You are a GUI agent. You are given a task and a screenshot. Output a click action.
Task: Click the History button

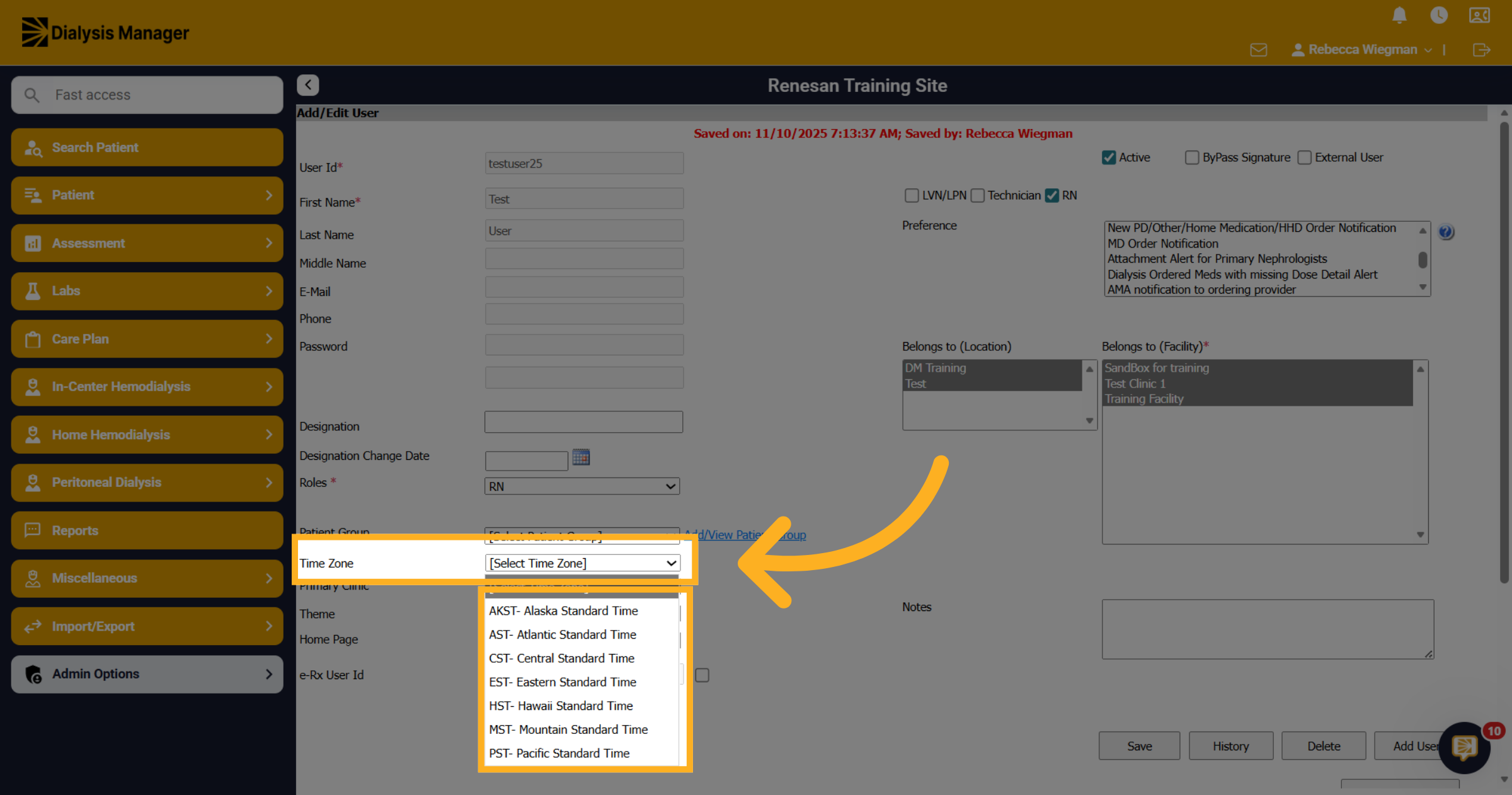click(1231, 746)
